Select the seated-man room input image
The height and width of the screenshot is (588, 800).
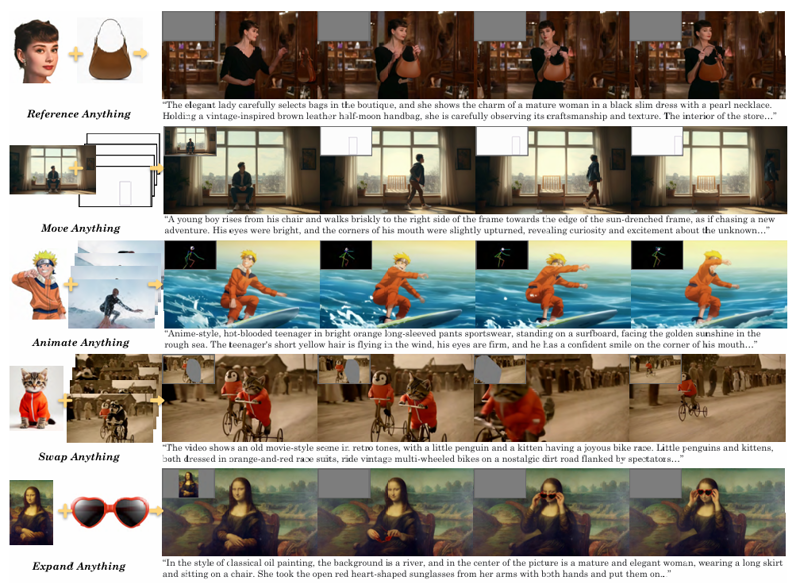coord(52,169)
